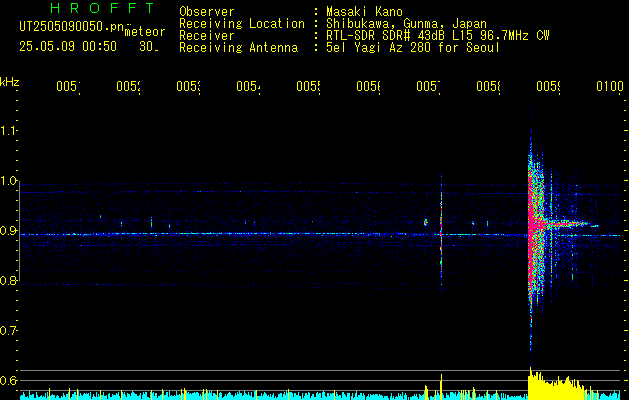Click the 0052 time axis marker

pyautogui.click(x=128, y=86)
